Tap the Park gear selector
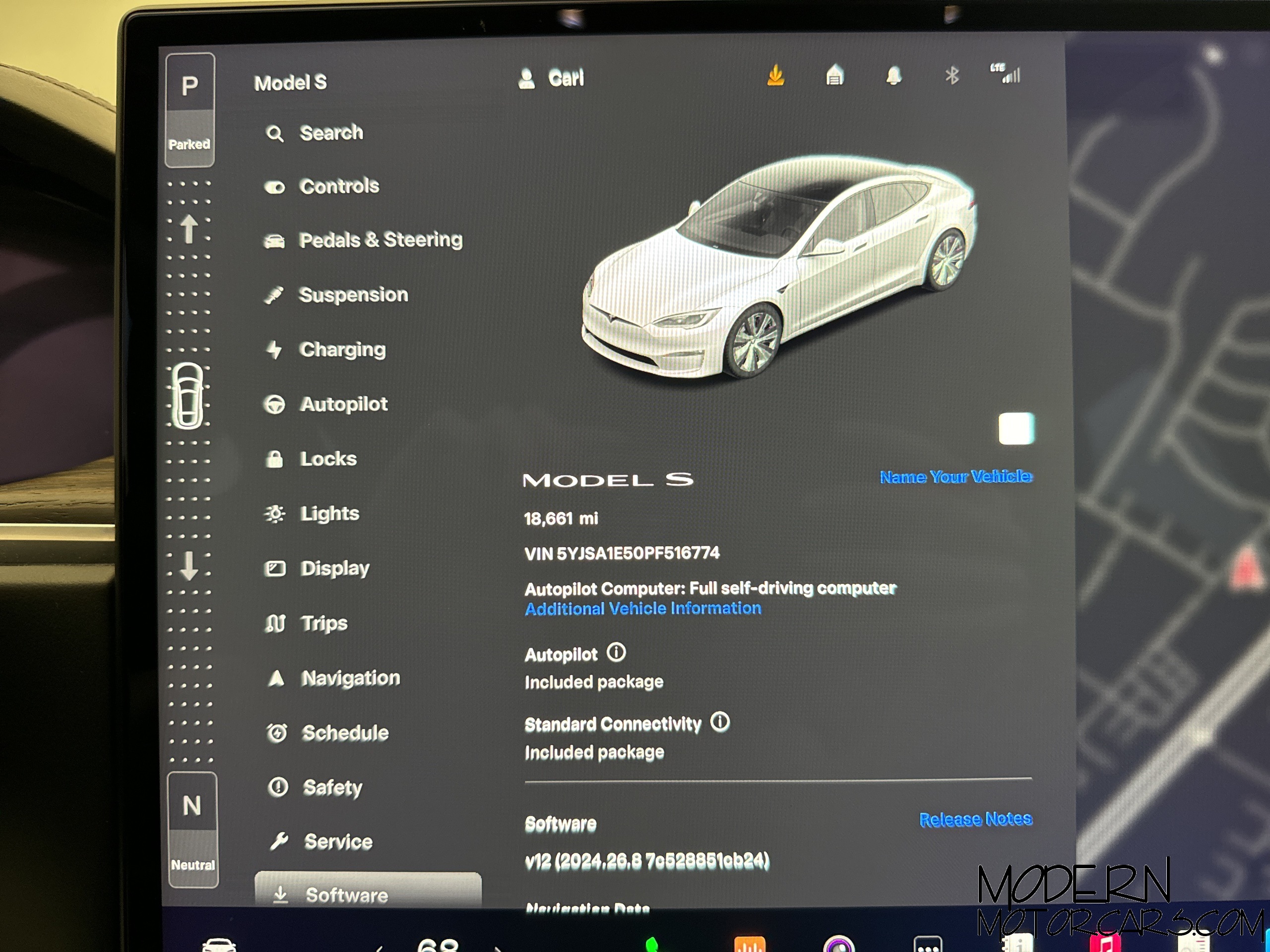This screenshot has width=1270, height=952. coord(190,110)
